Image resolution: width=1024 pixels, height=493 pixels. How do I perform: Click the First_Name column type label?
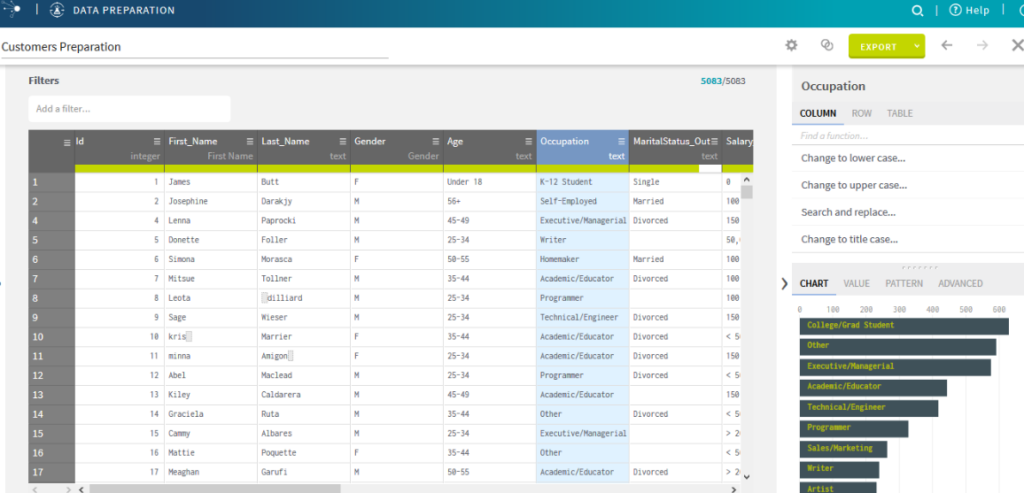(x=230, y=157)
